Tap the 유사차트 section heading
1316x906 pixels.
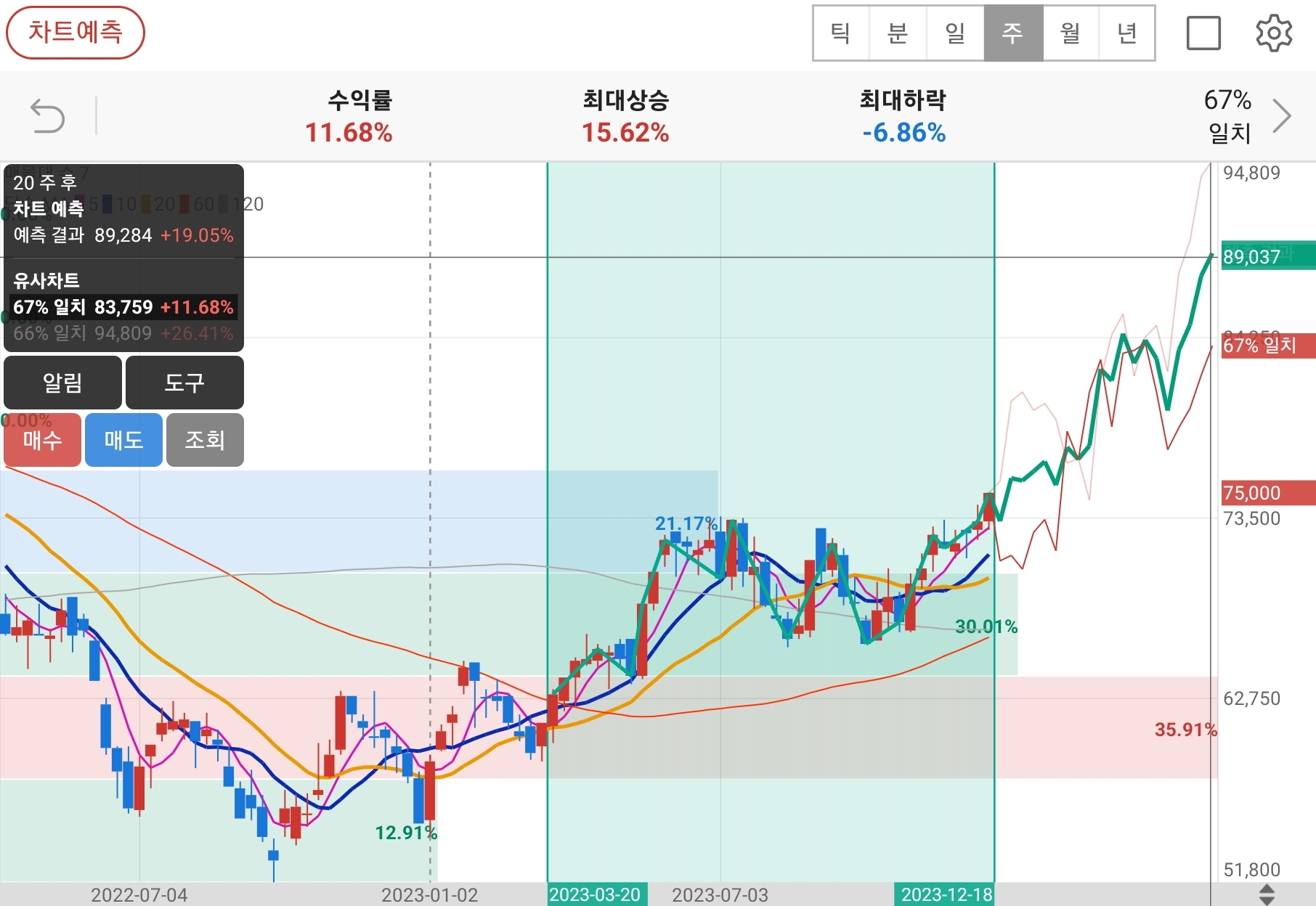(x=46, y=280)
